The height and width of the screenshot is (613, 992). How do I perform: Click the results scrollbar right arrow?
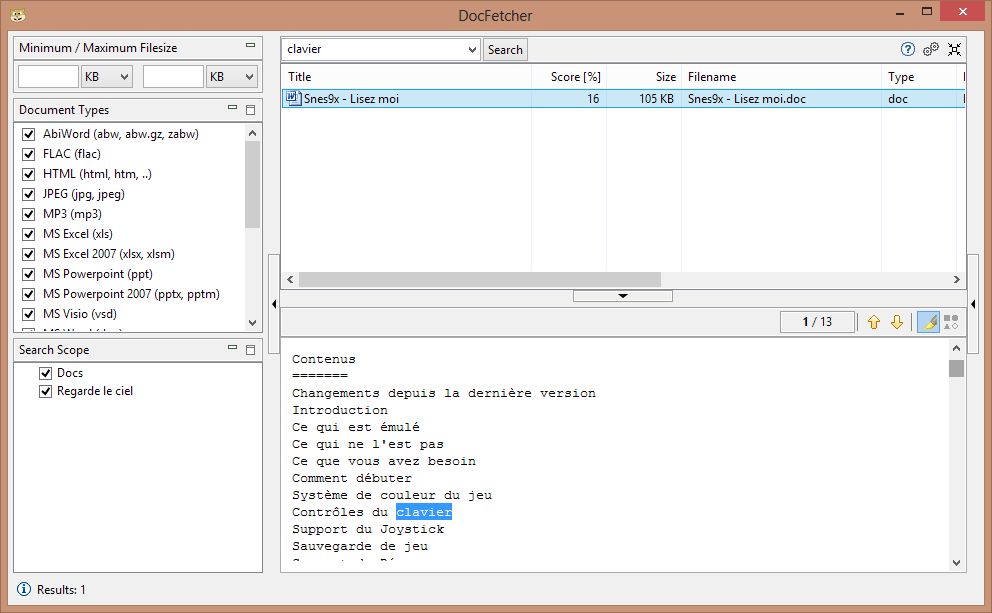click(957, 279)
